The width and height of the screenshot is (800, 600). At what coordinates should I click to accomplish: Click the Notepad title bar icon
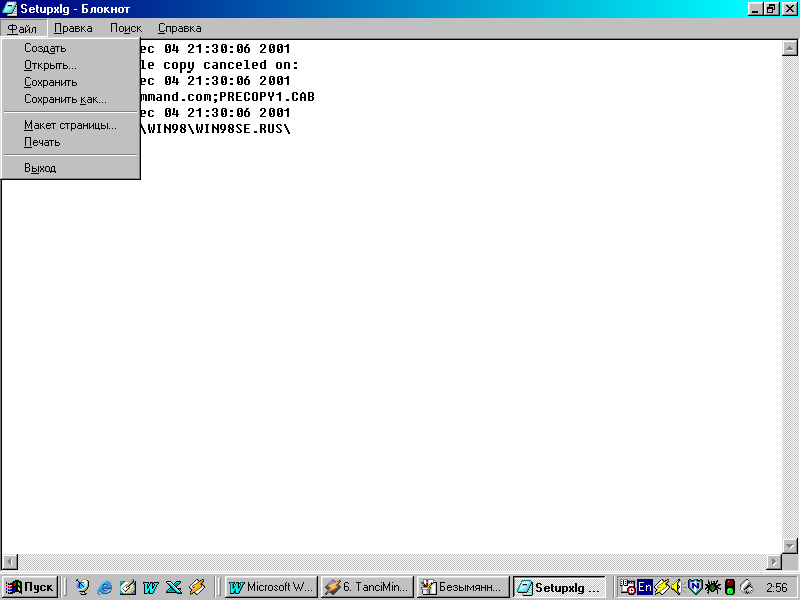(10, 9)
